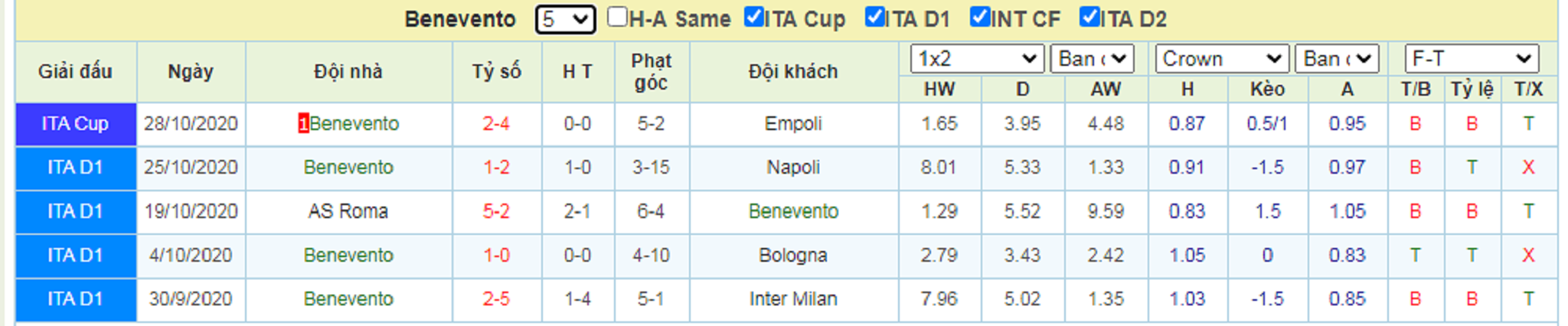Open the F-T period dropdown
This screenshot has width=1568, height=326.
click(1472, 59)
